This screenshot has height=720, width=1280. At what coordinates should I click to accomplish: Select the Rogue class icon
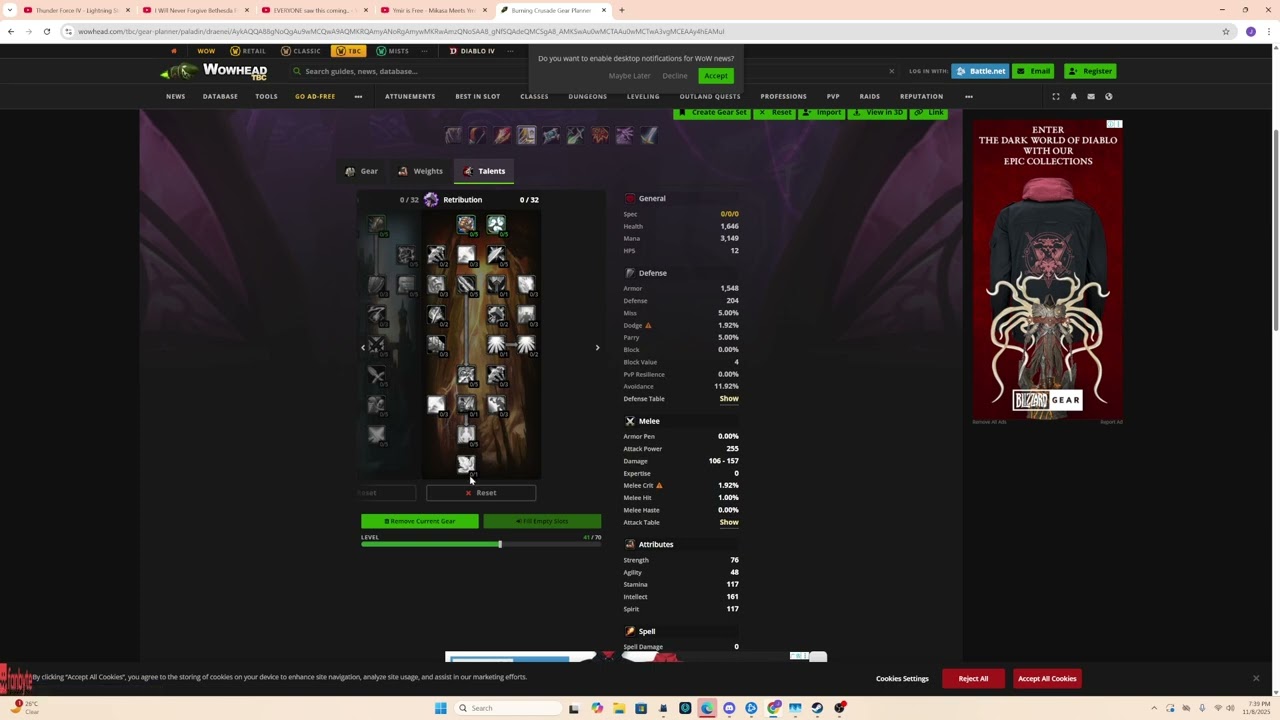pos(575,135)
